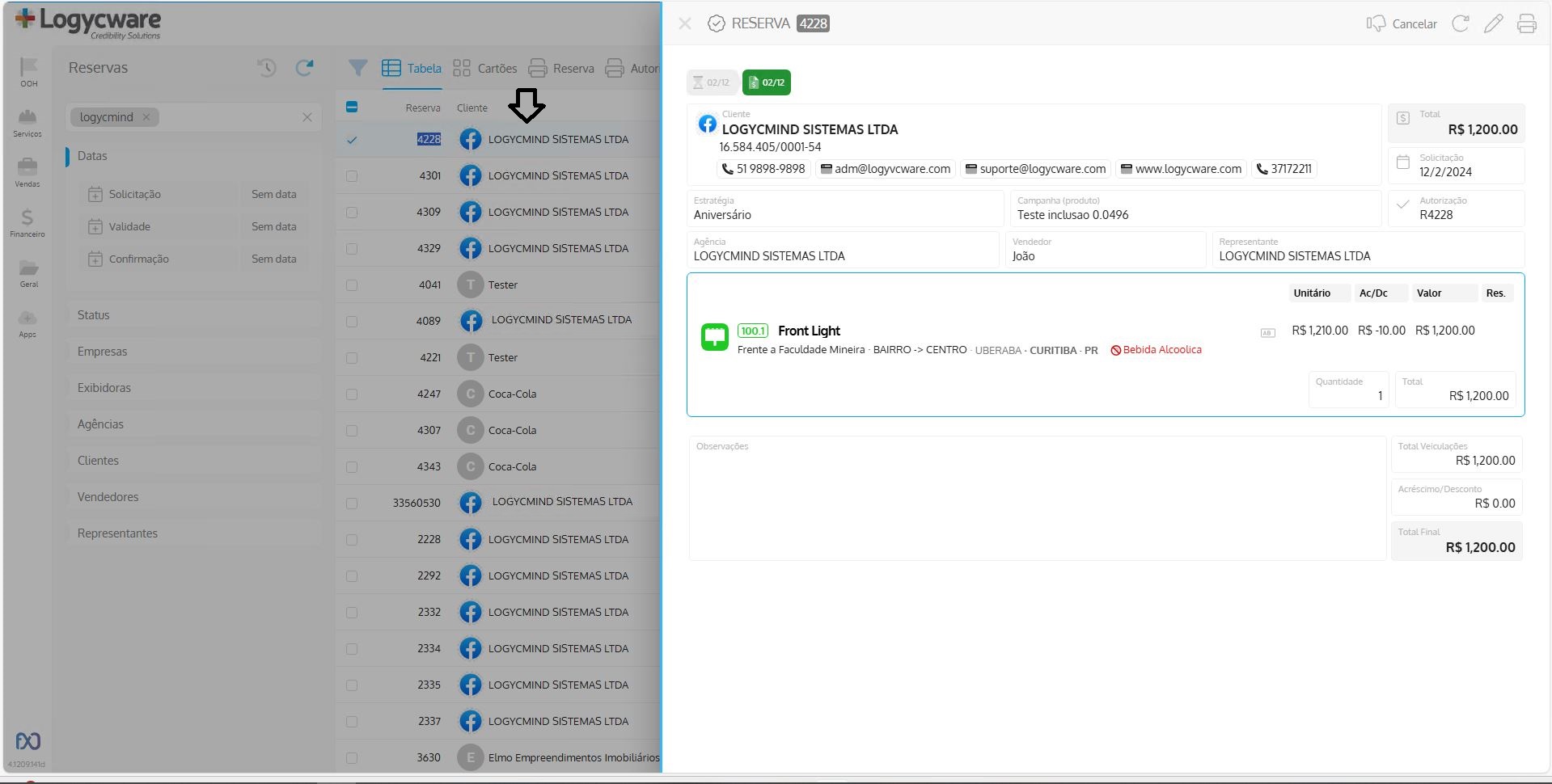1552x784 pixels.
Task: Open website www.logycware.com link
Action: pos(1182,169)
